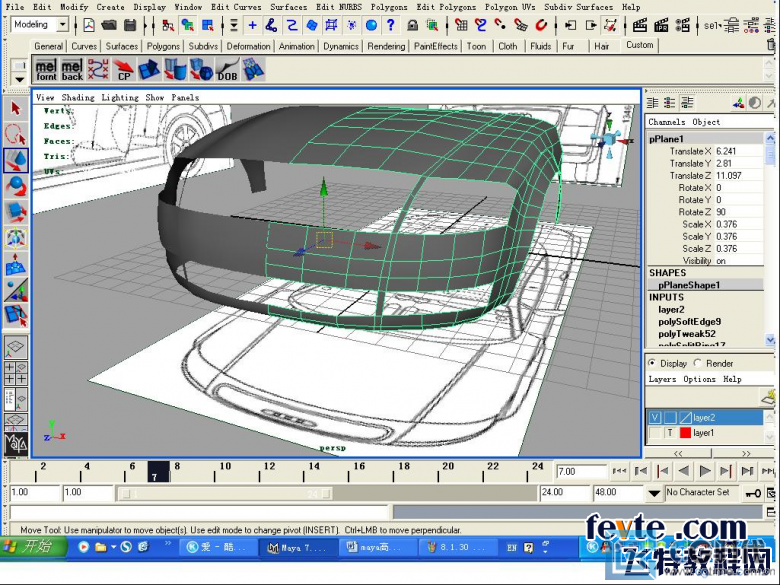This screenshot has width=780, height=585.
Task: Pick the Rotate tool sphere icon
Action: click(x=15, y=186)
